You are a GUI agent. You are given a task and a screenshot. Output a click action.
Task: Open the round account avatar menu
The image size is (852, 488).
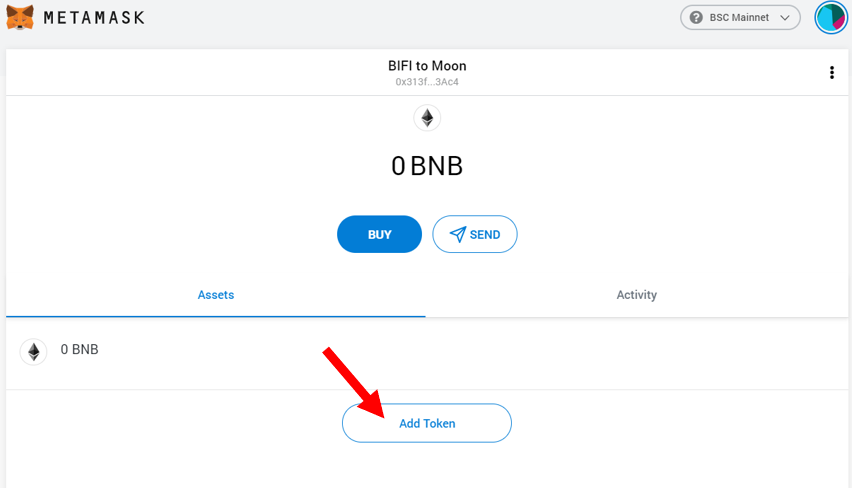tap(831, 17)
